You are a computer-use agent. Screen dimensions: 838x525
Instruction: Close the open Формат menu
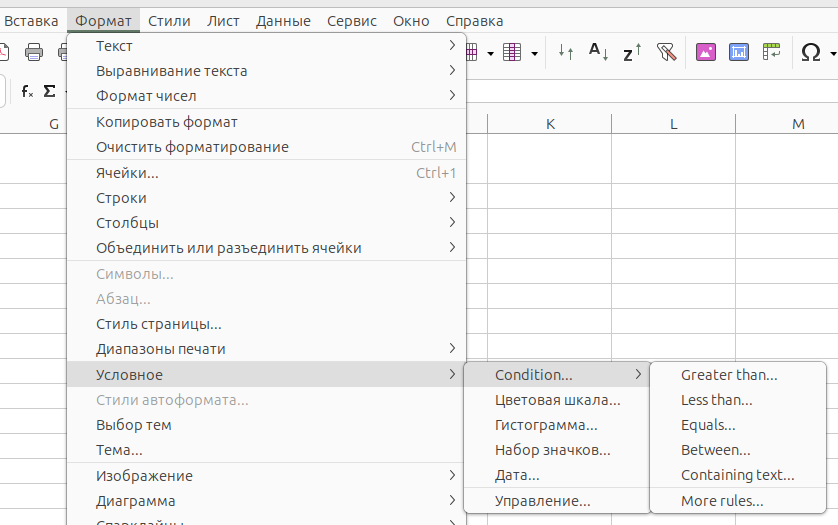pos(103,21)
